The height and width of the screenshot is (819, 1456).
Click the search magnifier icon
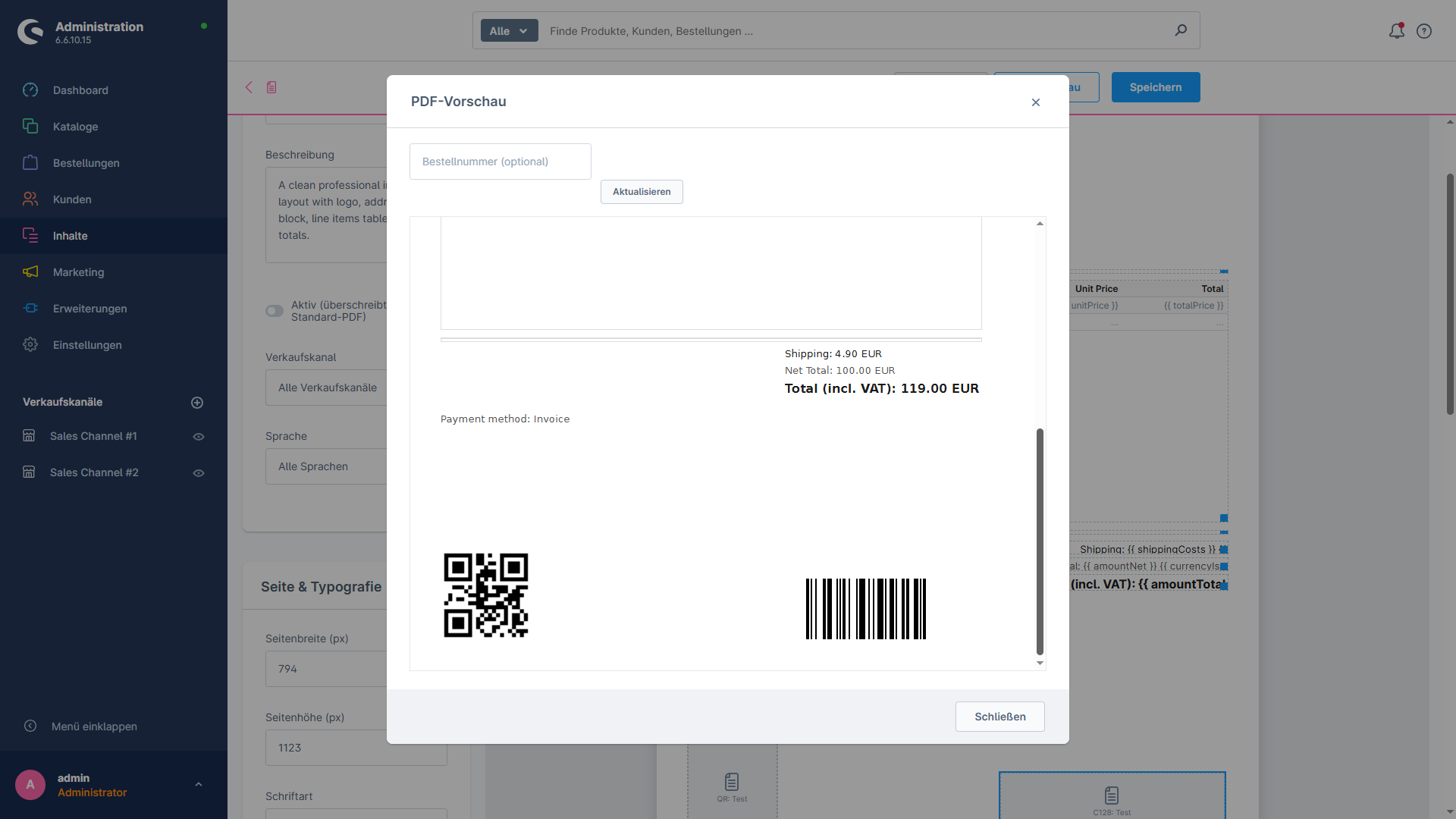coord(1181,30)
